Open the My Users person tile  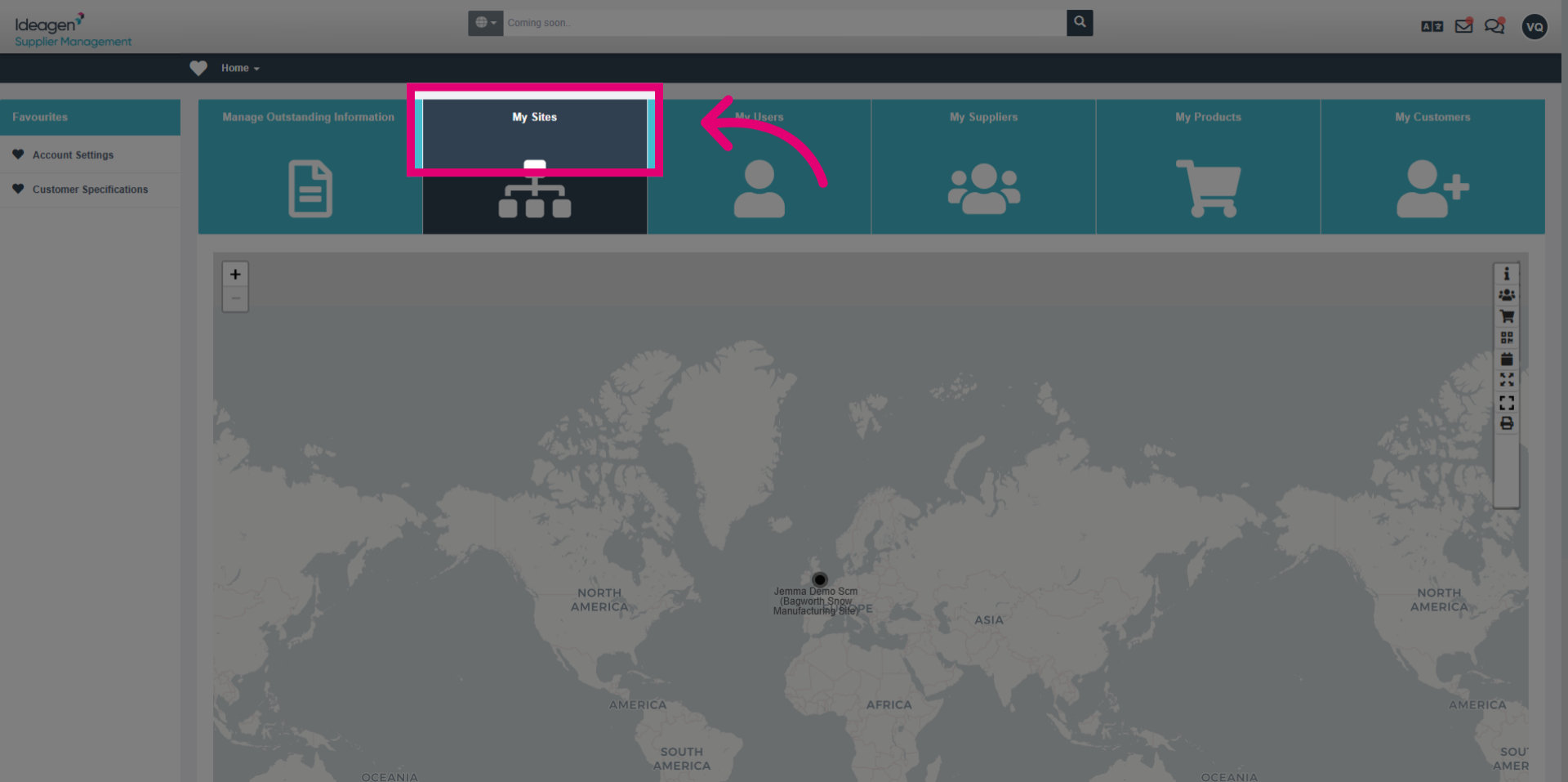coord(759,167)
